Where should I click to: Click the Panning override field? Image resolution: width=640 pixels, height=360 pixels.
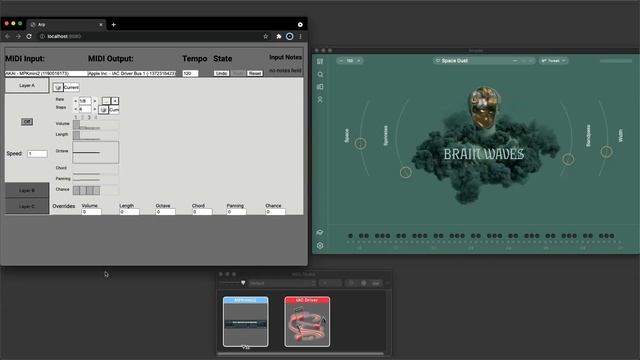pos(236,212)
